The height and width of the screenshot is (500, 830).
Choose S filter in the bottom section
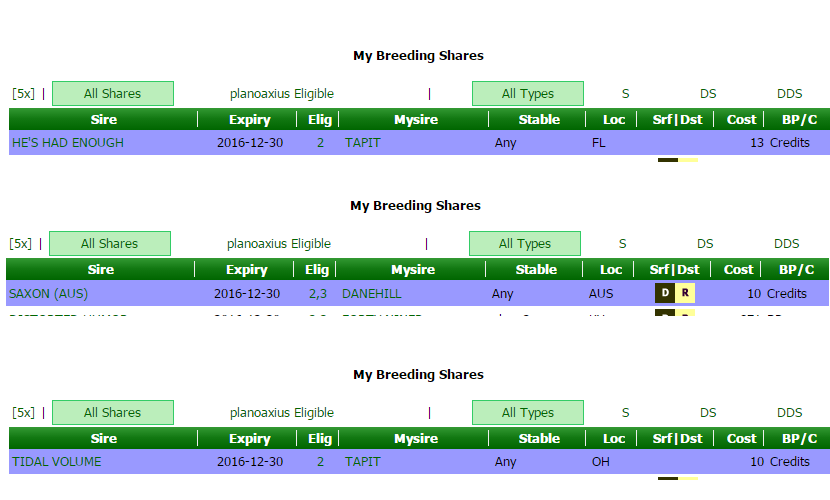(x=625, y=413)
